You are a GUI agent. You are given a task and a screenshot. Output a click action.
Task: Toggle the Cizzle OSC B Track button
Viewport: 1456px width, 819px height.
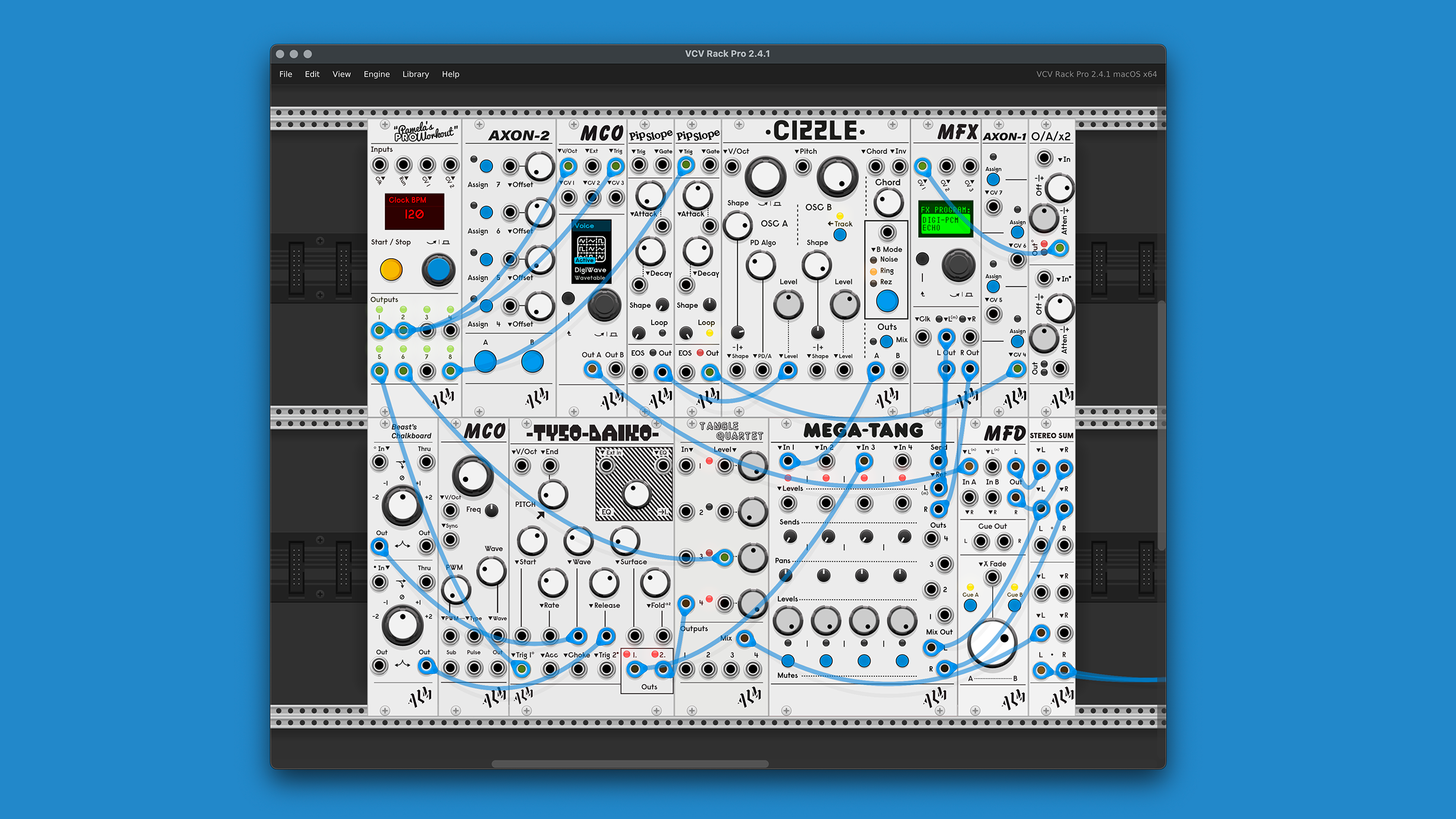pyautogui.click(x=839, y=235)
